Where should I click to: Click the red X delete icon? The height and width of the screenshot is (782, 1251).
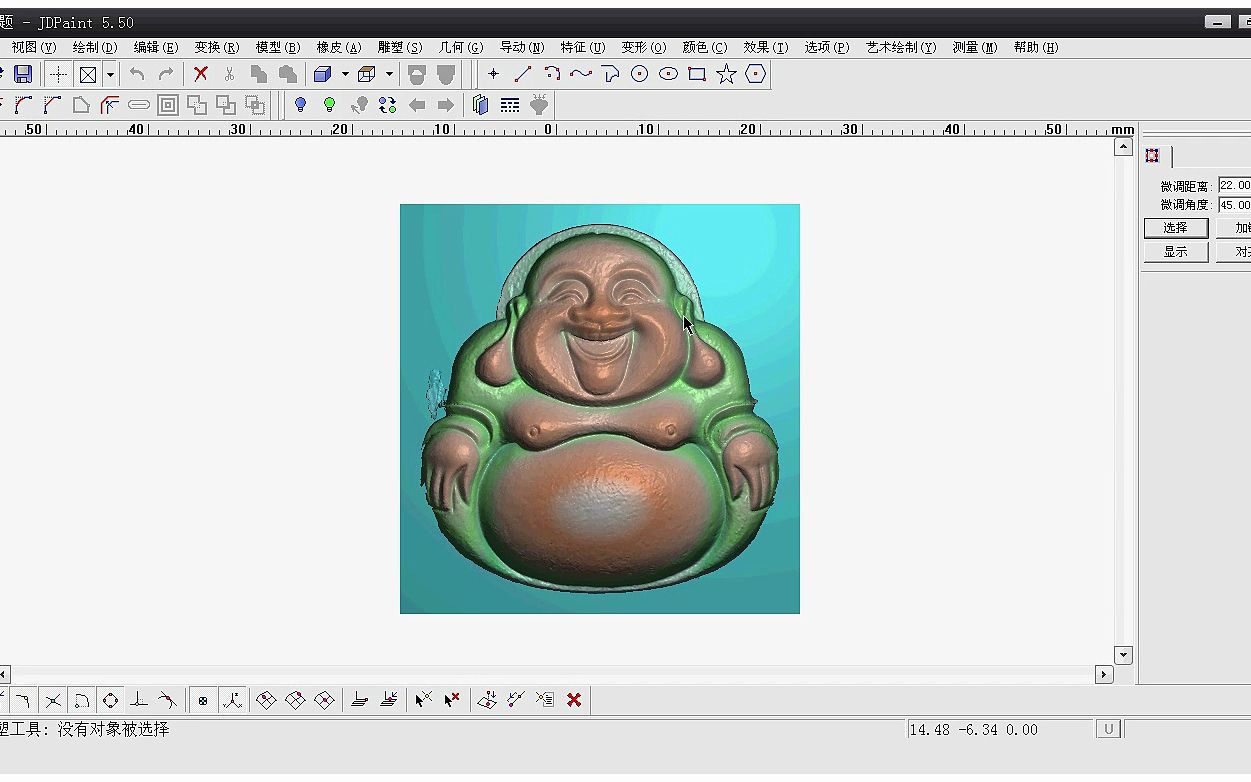coord(201,74)
